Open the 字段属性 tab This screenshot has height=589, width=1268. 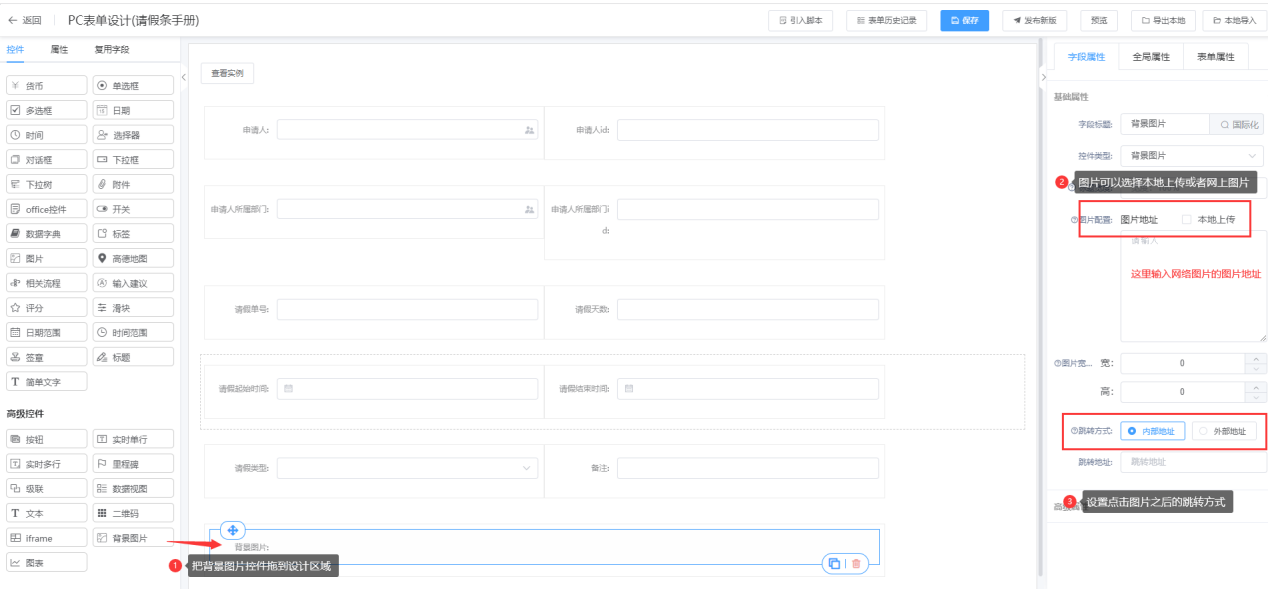click(1087, 57)
